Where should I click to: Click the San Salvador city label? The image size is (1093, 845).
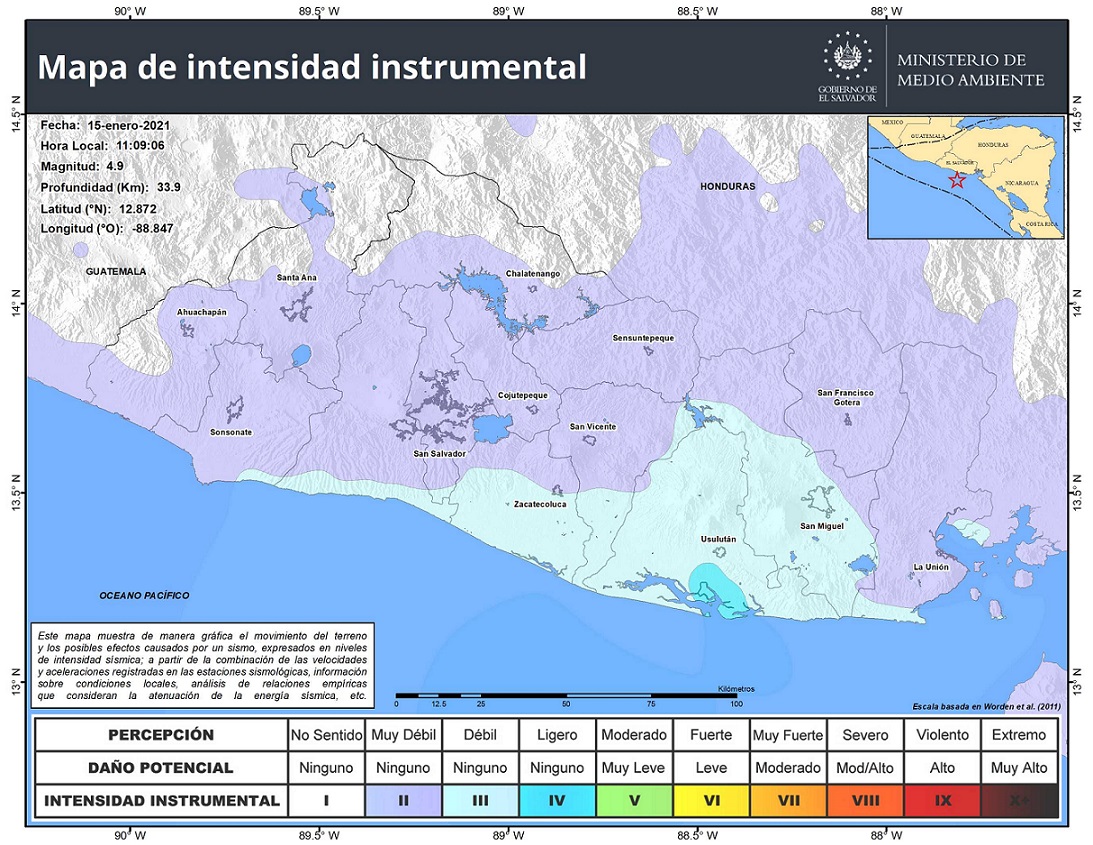click(440, 453)
